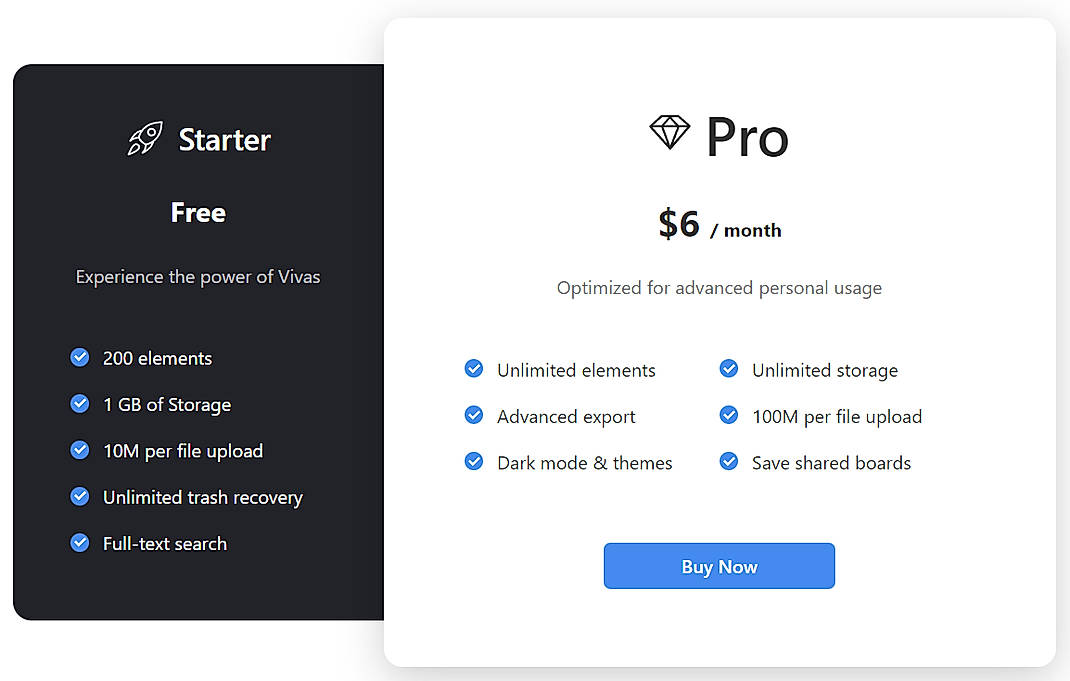Select the checkmark beside 100M per file upload
Screen dimensions: 1070x681
pyautogui.click(x=728, y=415)
